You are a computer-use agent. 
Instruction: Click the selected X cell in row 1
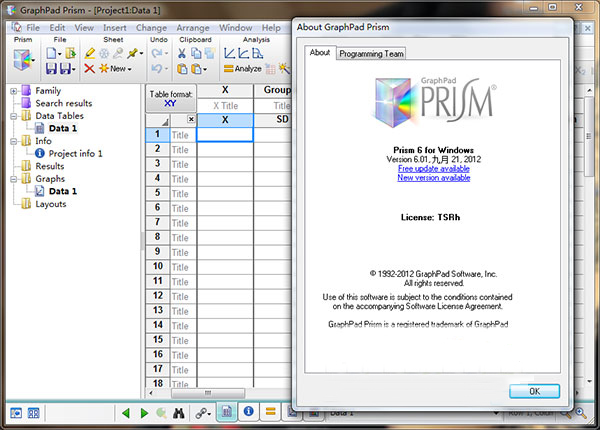coord(225,135)
